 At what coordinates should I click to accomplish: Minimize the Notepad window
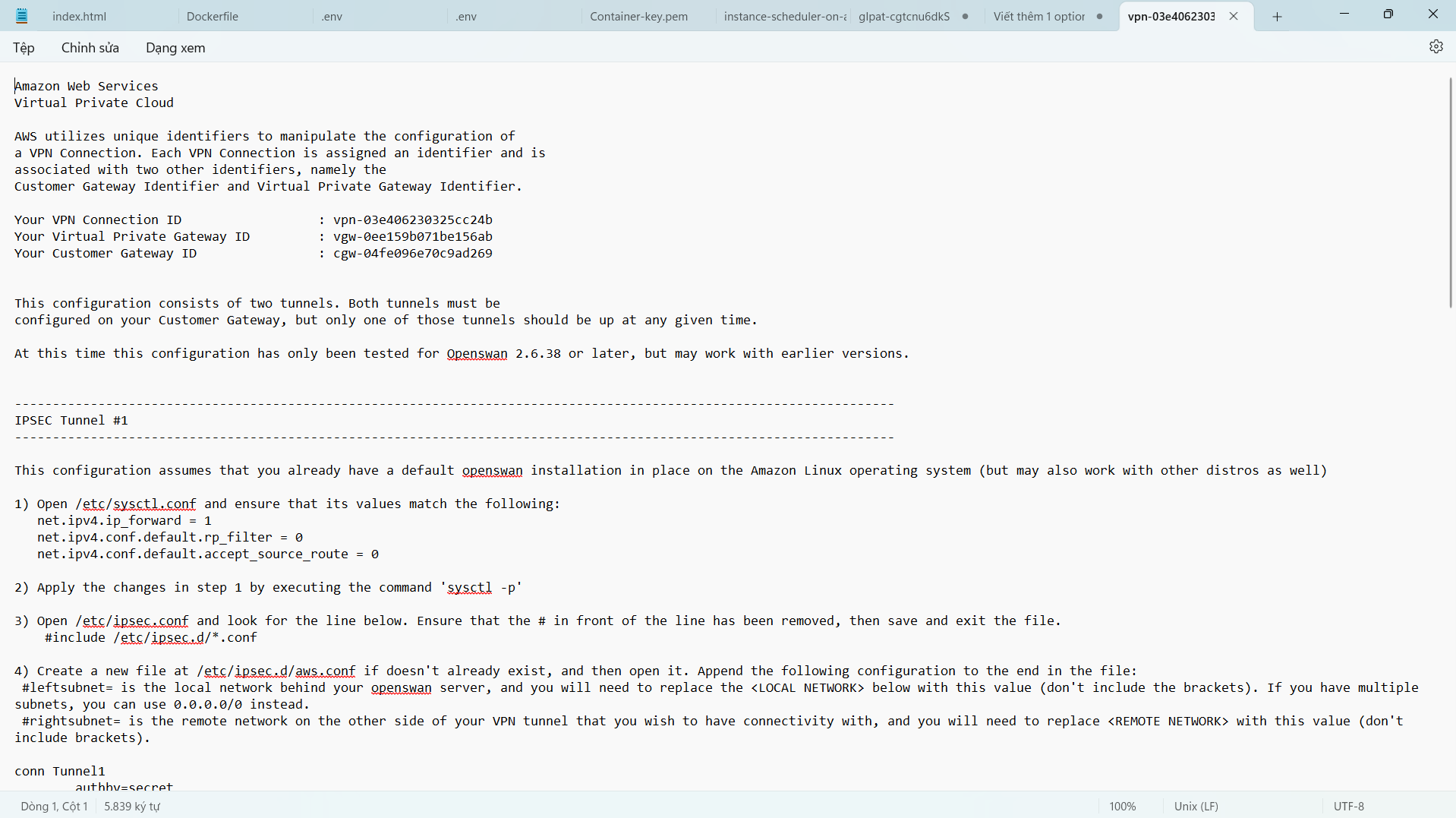[1344, 14]
